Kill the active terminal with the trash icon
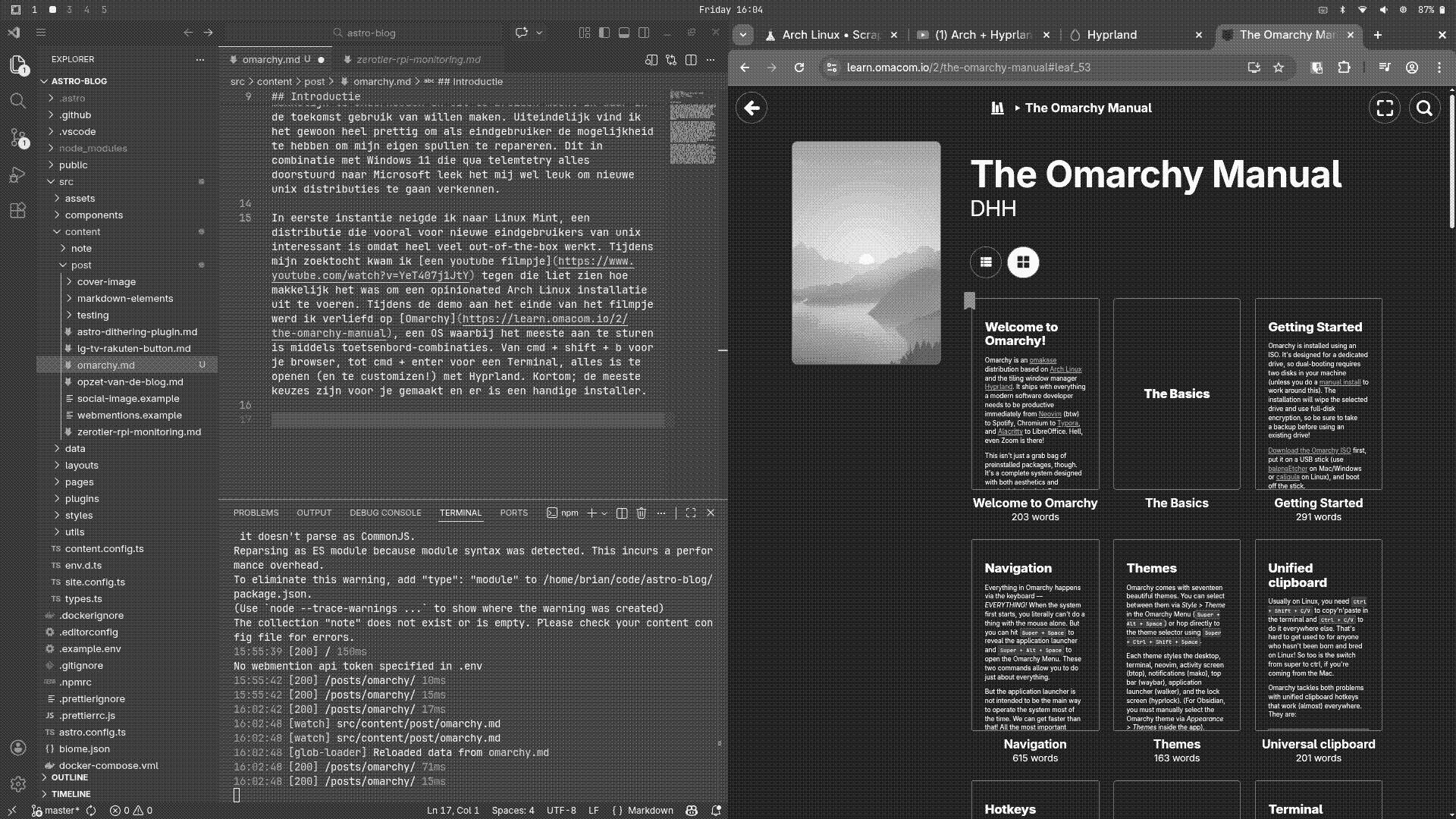 (x=642, y=513)
